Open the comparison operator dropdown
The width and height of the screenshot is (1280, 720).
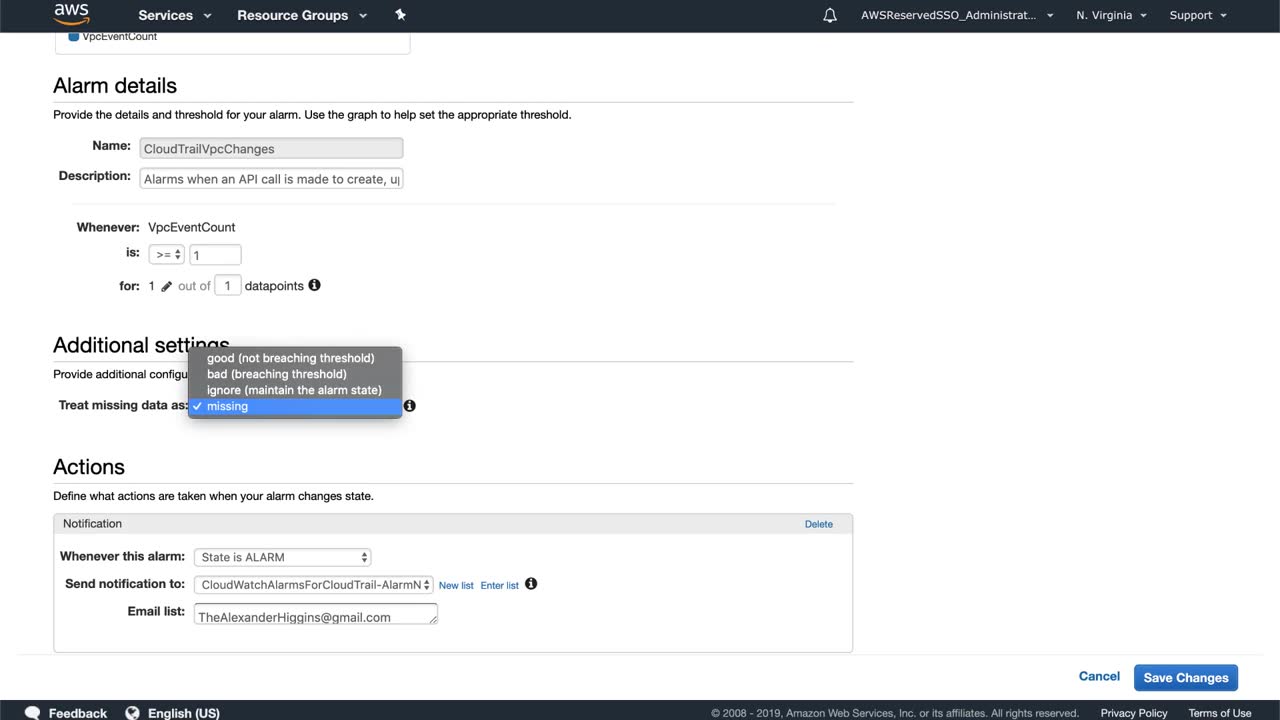tap(166, 255)
